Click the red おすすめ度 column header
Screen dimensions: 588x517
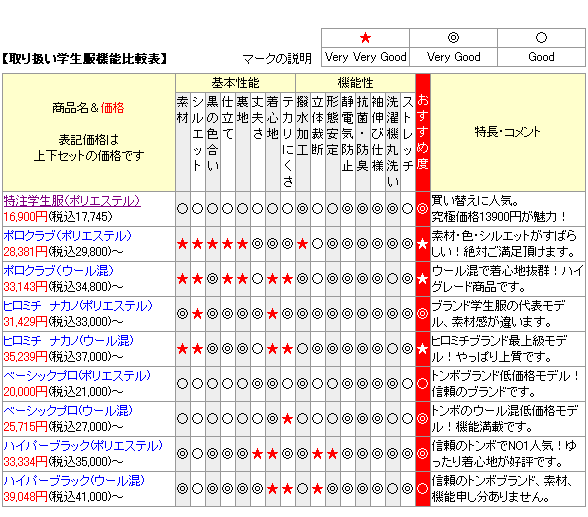point(423,132)
